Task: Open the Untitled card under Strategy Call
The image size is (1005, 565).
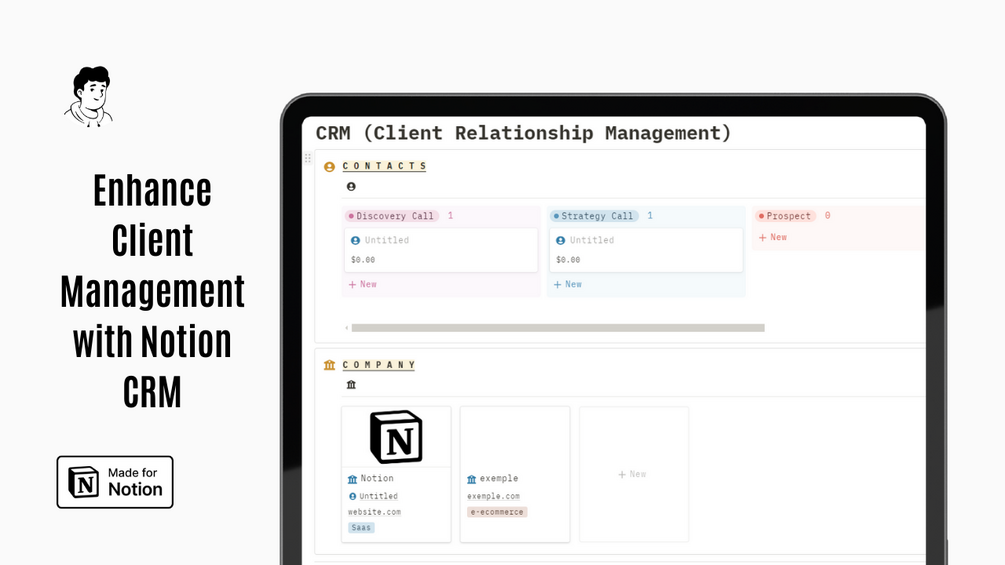Action: [646, 250]
